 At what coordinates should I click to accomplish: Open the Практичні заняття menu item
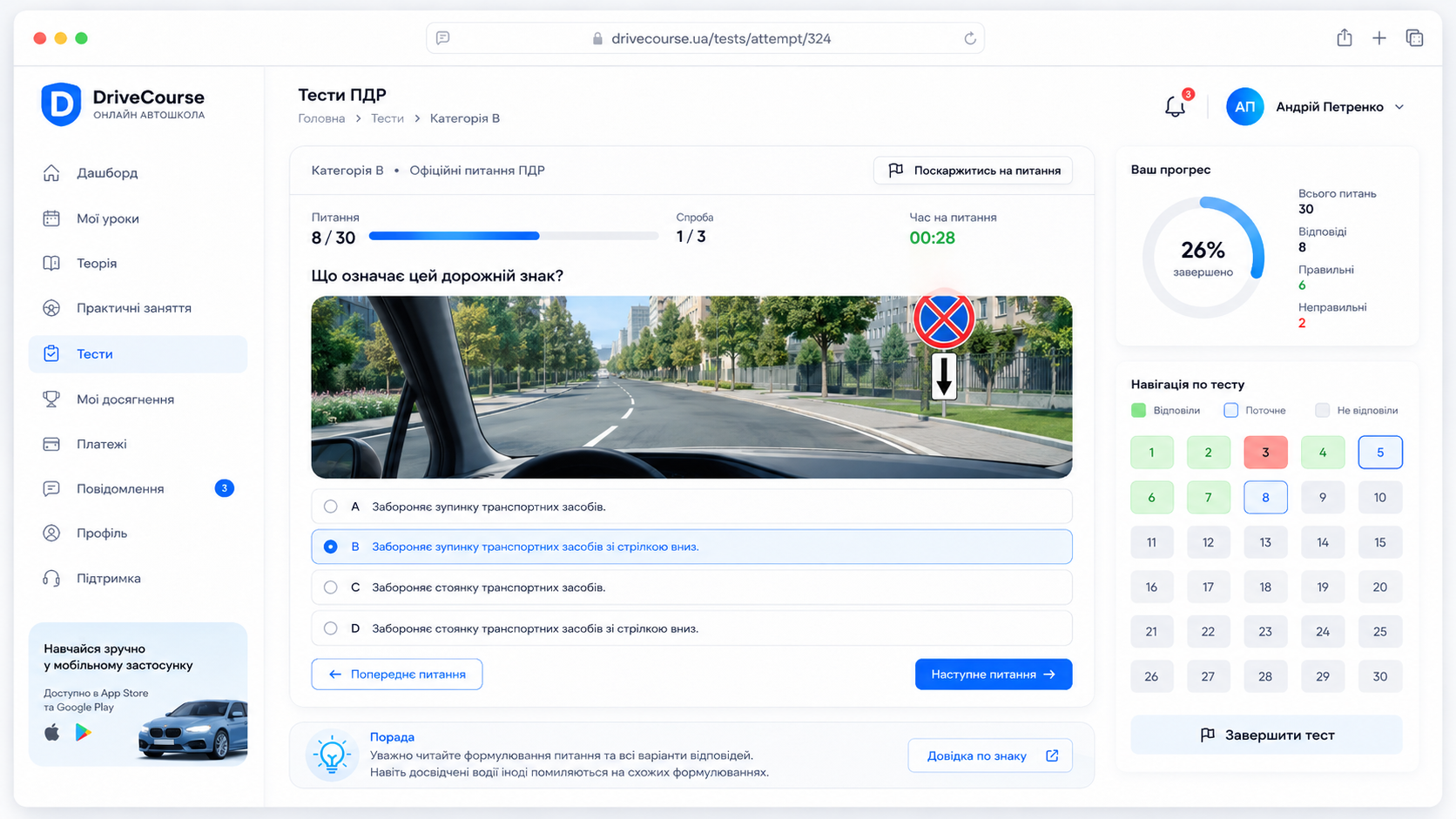(x=138, y=308)
